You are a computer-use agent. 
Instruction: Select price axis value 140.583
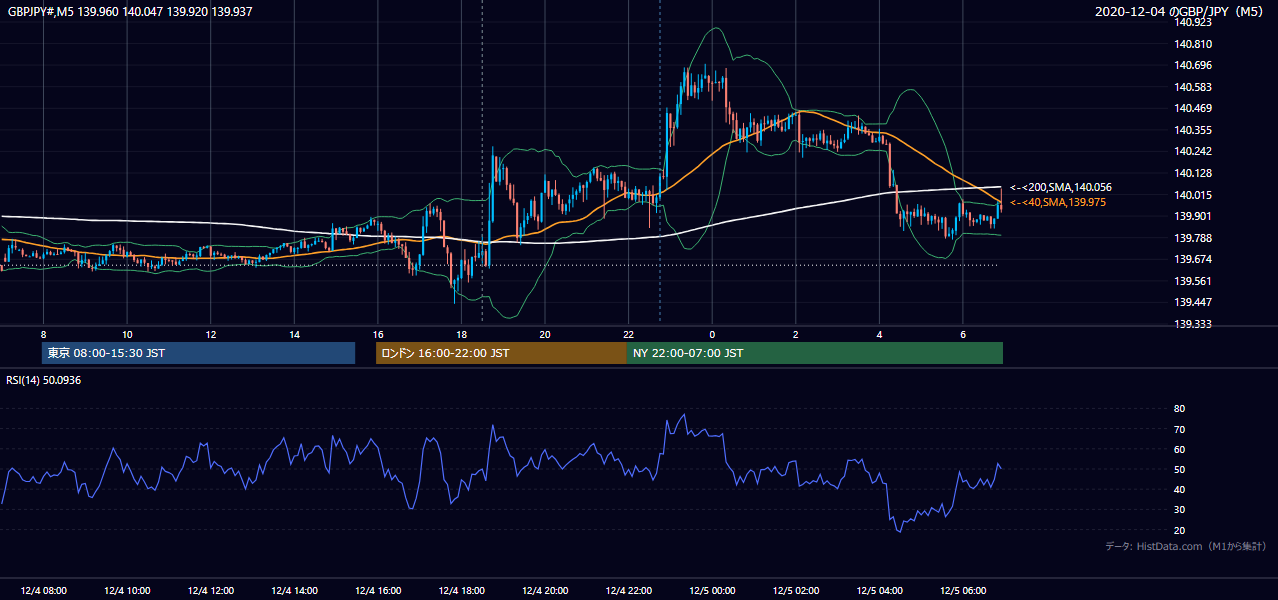point(1194,87)
